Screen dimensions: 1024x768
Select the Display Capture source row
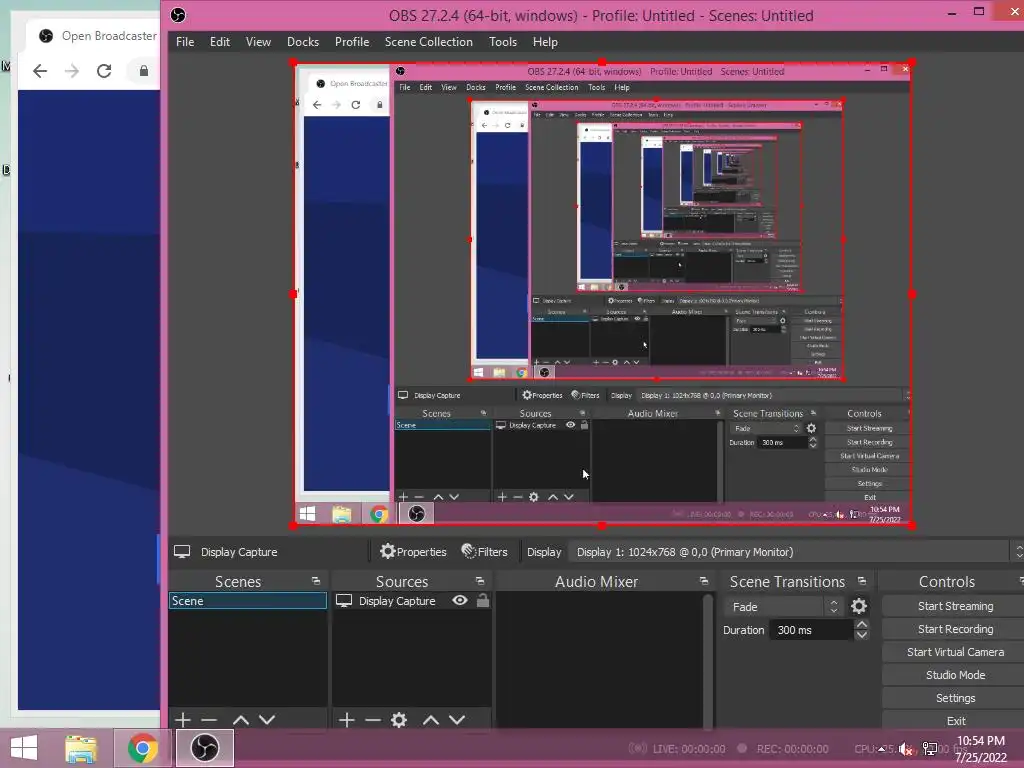[411, 601]
